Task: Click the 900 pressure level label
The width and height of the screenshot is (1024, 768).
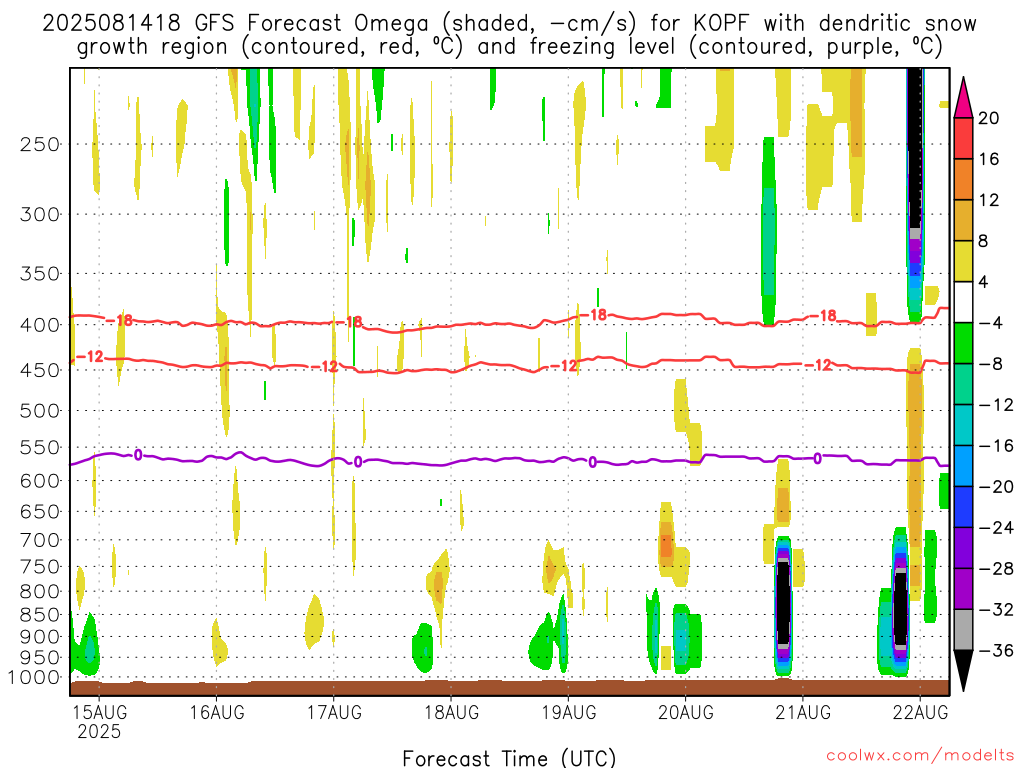Action: (x=40, y=637)
